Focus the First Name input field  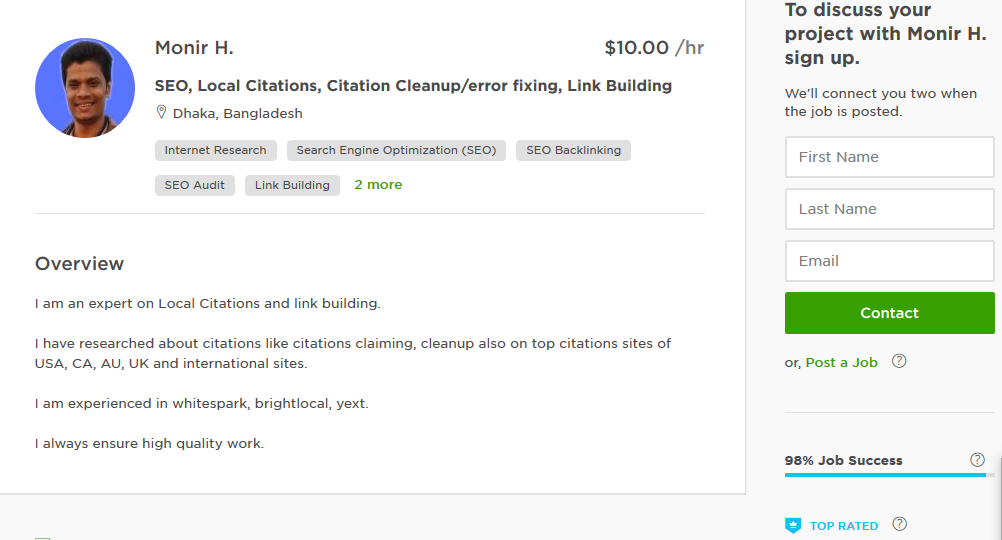(889, 157)
